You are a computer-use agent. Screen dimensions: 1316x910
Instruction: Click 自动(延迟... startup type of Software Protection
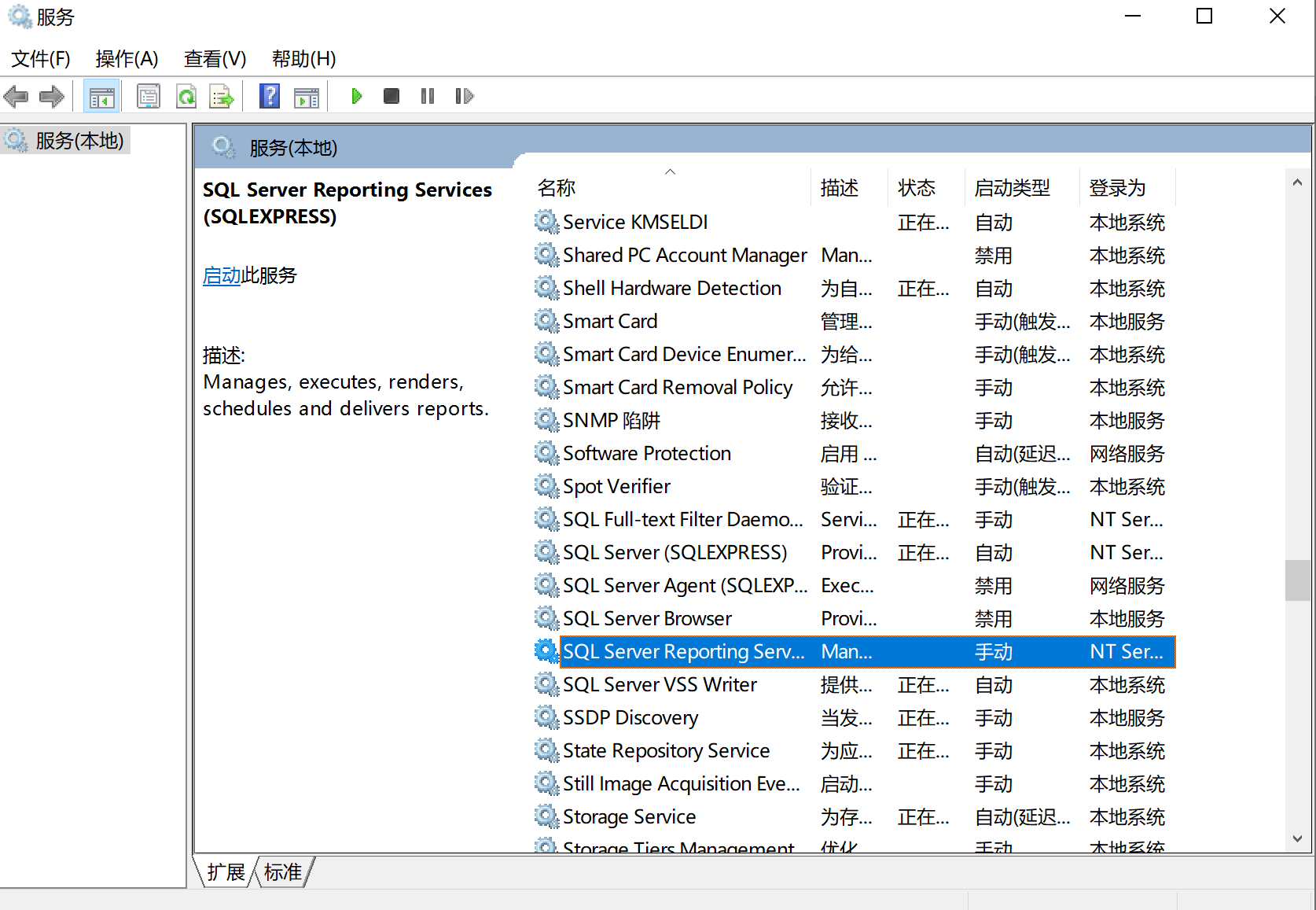click(1023, 454)
